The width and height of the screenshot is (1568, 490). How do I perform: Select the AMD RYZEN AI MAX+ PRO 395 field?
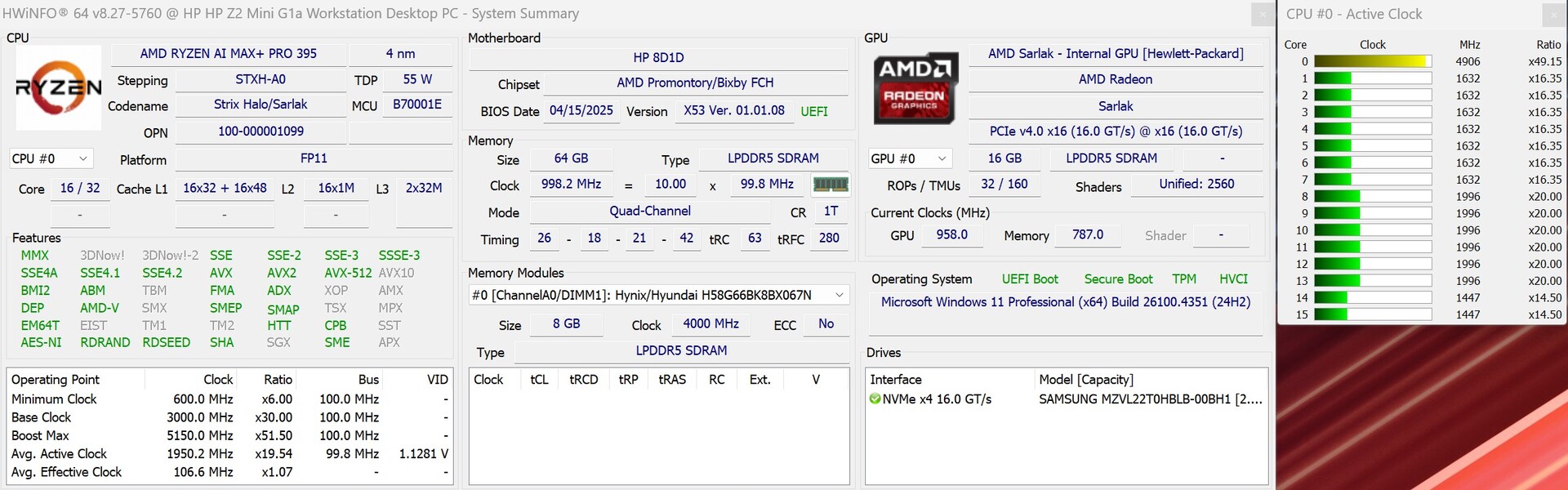pos(229,54)
